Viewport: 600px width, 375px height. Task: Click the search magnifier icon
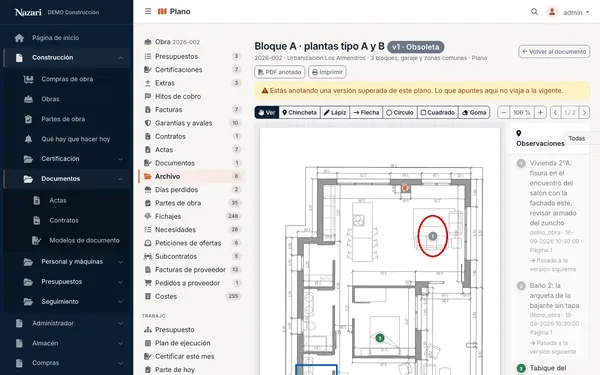(x=534, y=12)
